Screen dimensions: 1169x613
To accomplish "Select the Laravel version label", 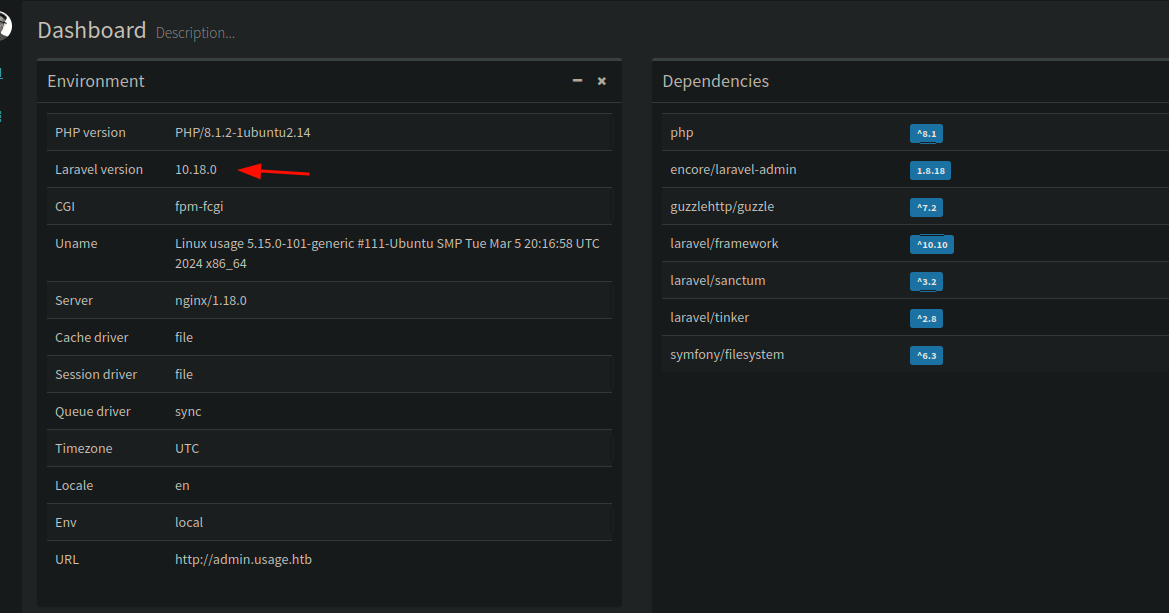I will pyautogui.click(x=99, y=169).
